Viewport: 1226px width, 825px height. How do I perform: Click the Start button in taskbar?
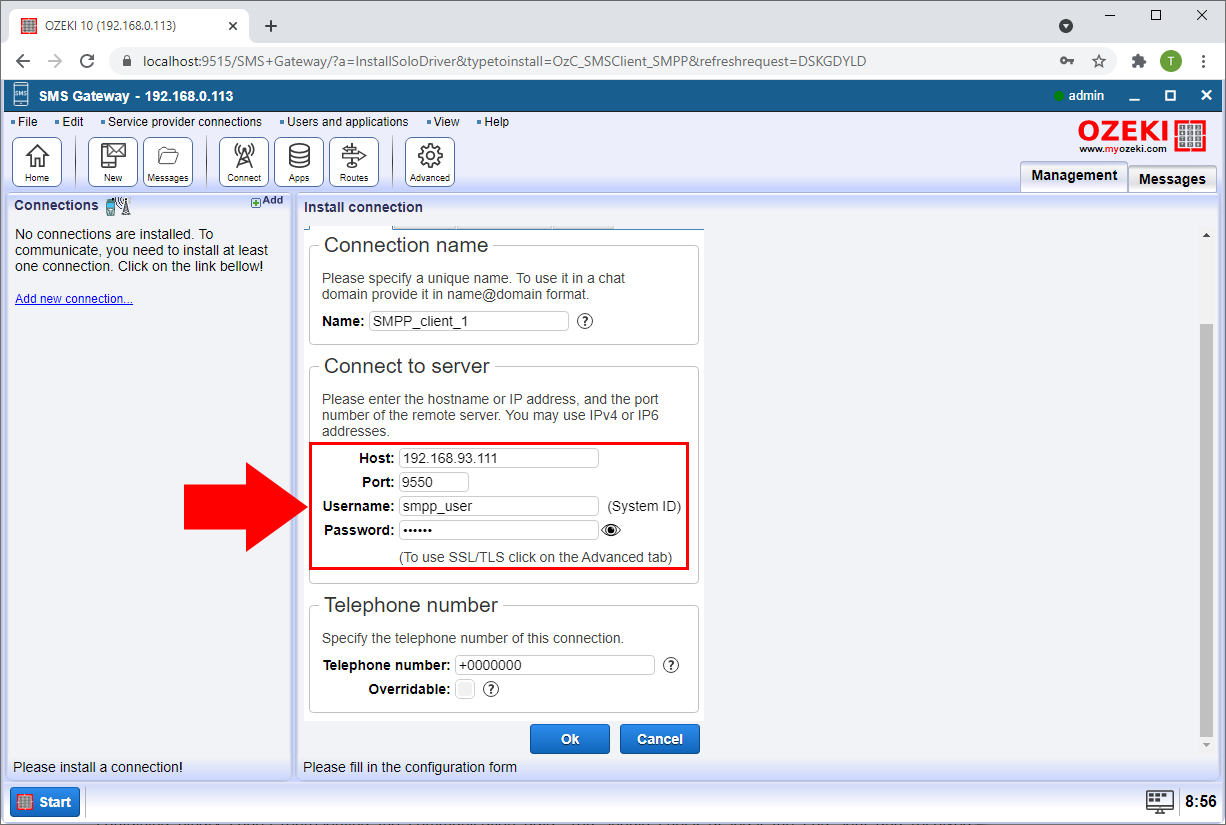pyautogui.click(x=45, y=802)
